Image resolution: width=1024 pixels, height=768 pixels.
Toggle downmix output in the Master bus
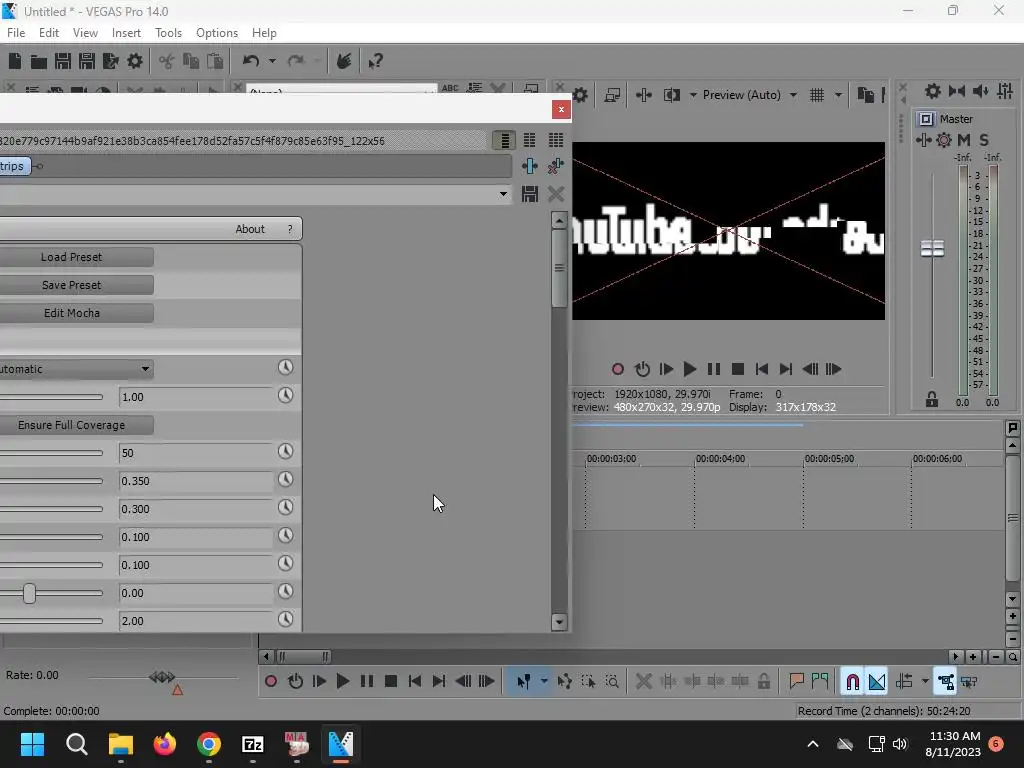point(957,91)
